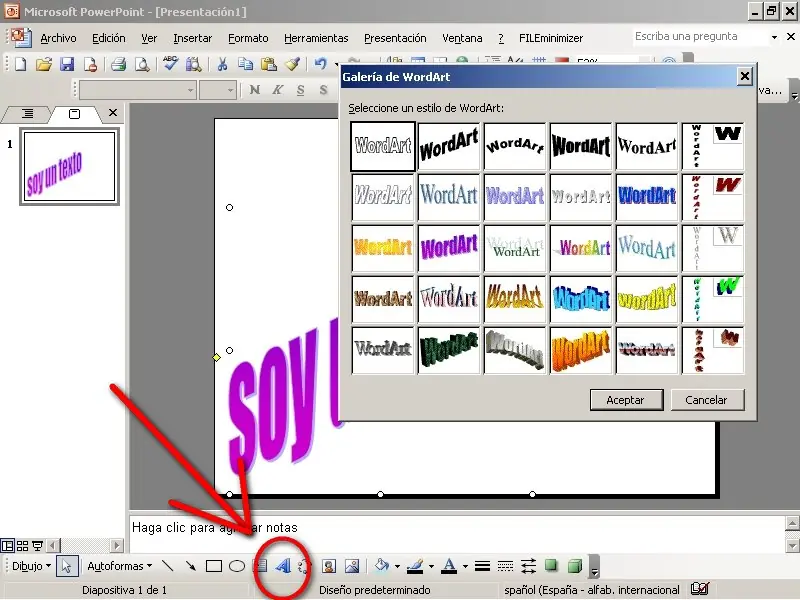800x600 pixels.
Task: Open the Dibujo drawing menu
Action: 31,566
